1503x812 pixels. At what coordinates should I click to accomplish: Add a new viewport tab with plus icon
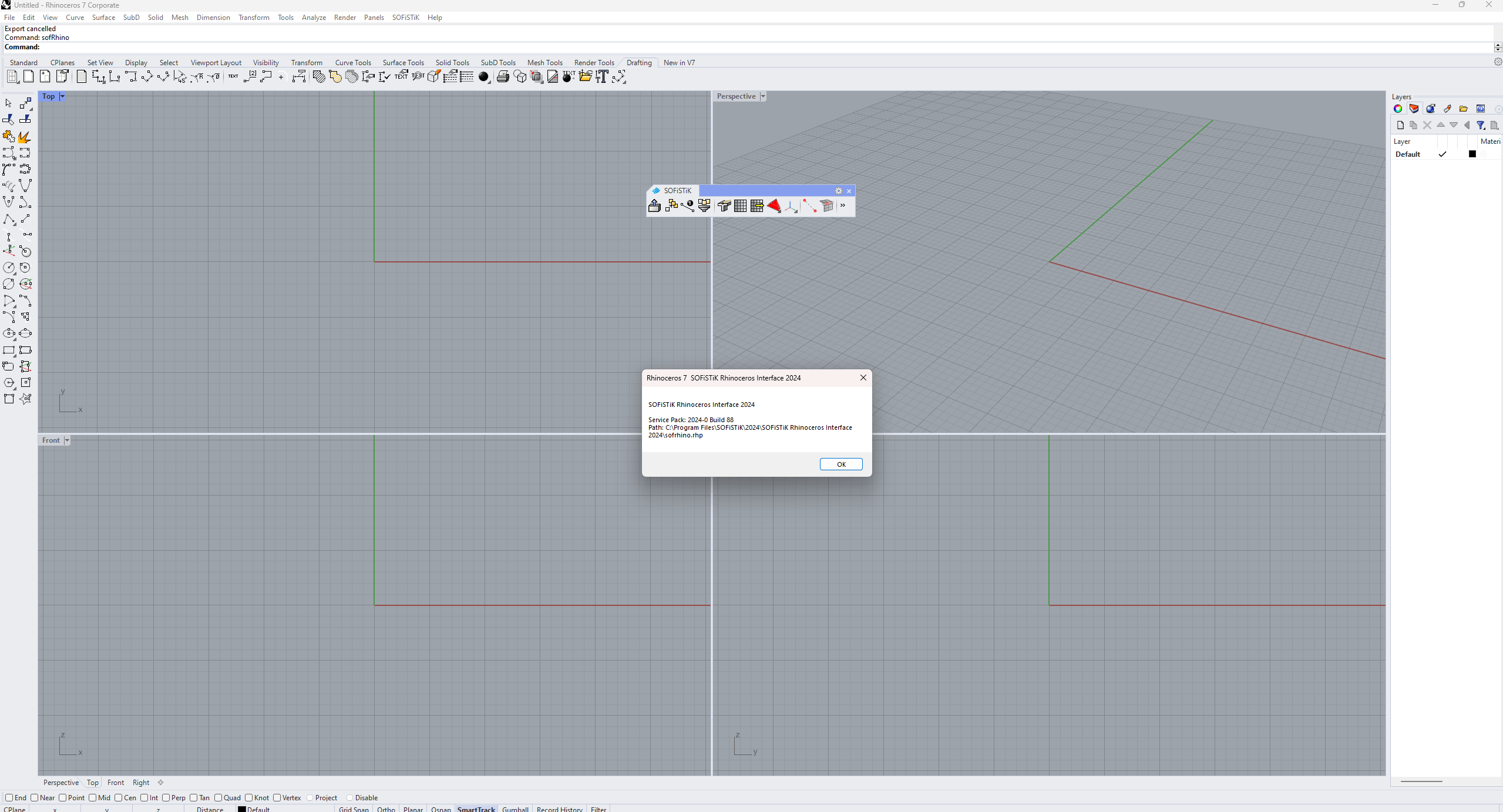161,782
